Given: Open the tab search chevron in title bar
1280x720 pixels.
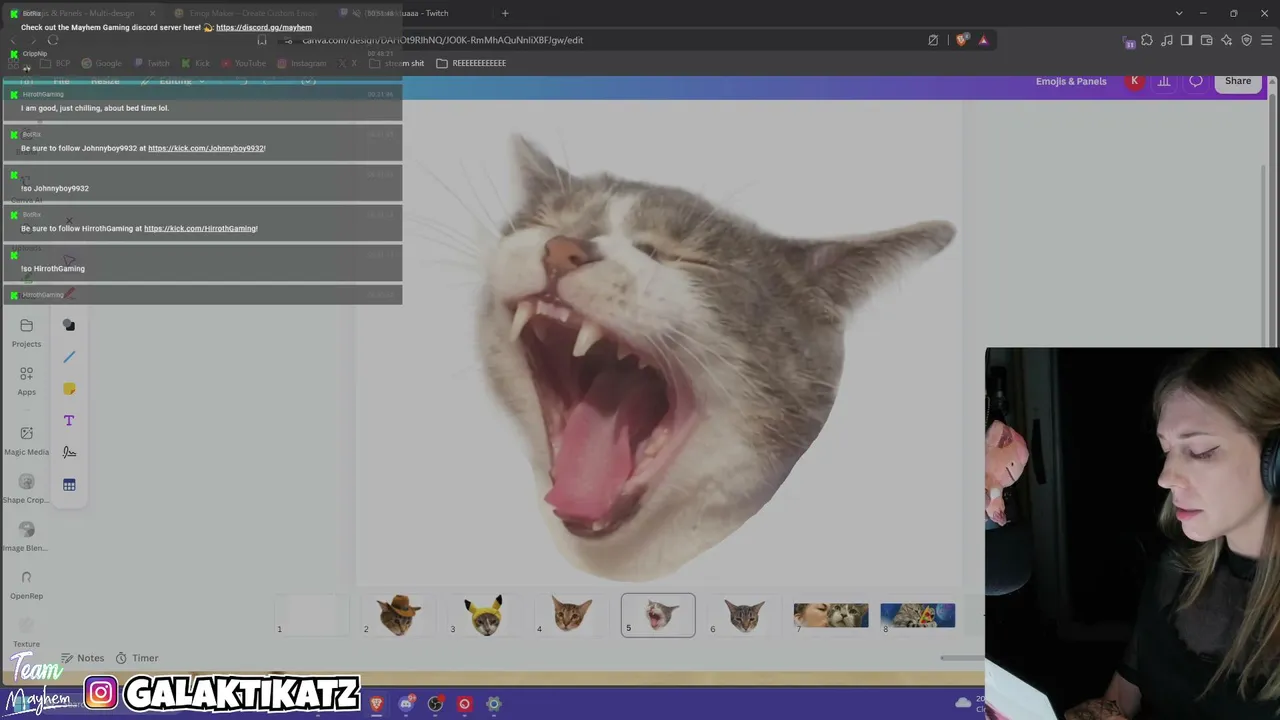Looking at the screenshot, I should point(1179,13).
